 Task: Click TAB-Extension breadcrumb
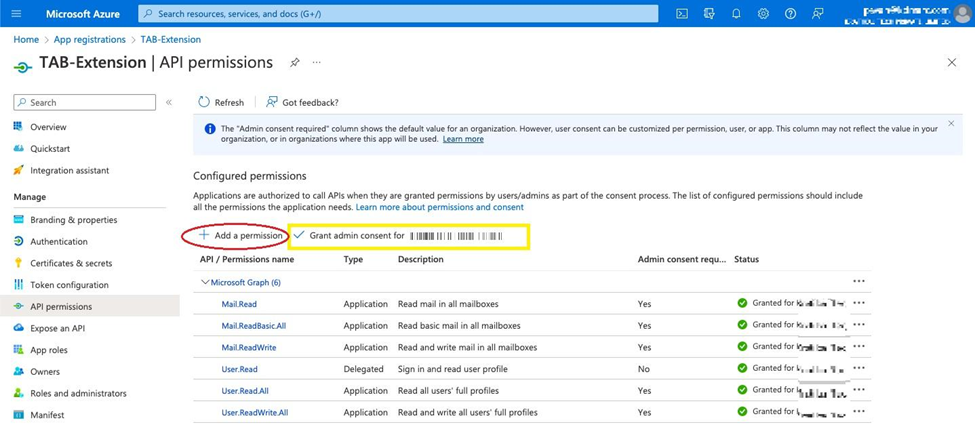click(x=171, y=39)
